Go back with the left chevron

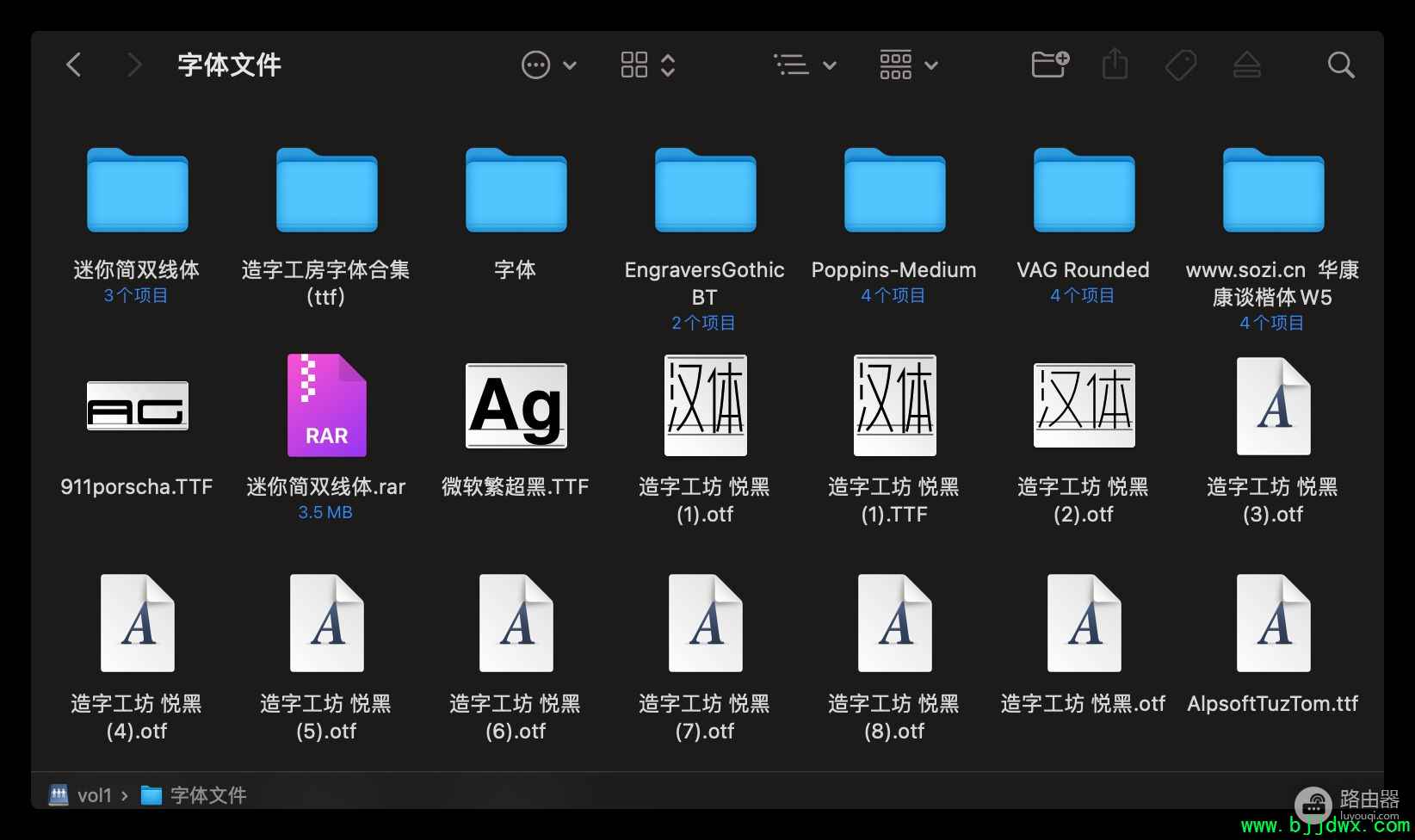[x=74, y=65]
